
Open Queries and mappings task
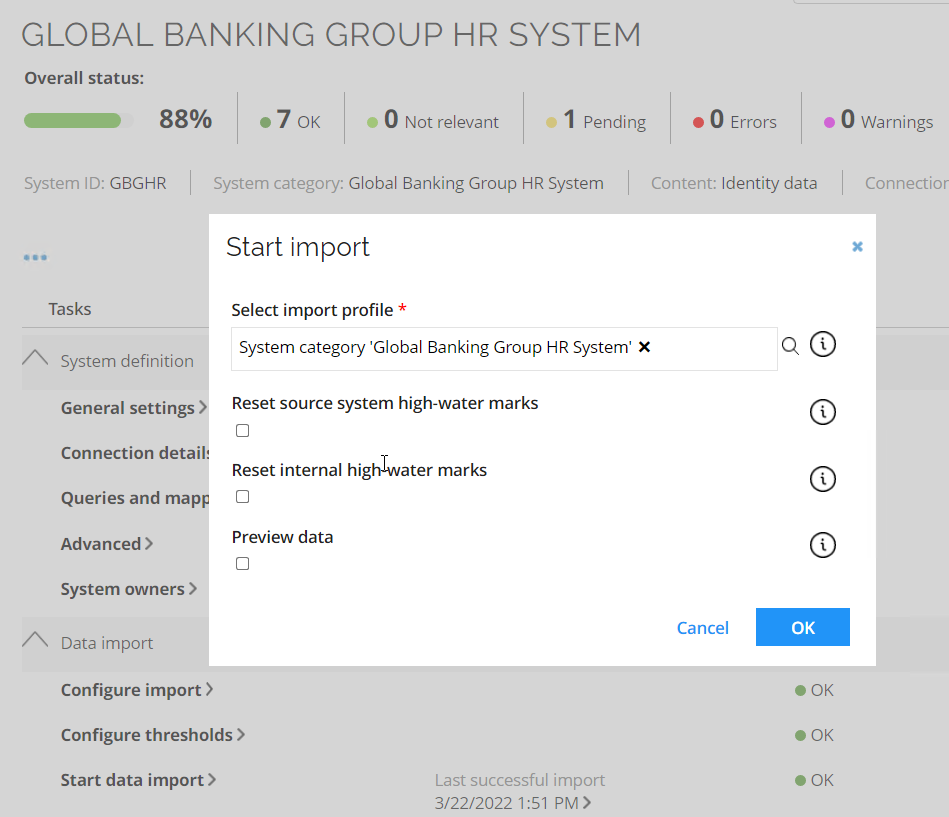click(x=134, y=498)
